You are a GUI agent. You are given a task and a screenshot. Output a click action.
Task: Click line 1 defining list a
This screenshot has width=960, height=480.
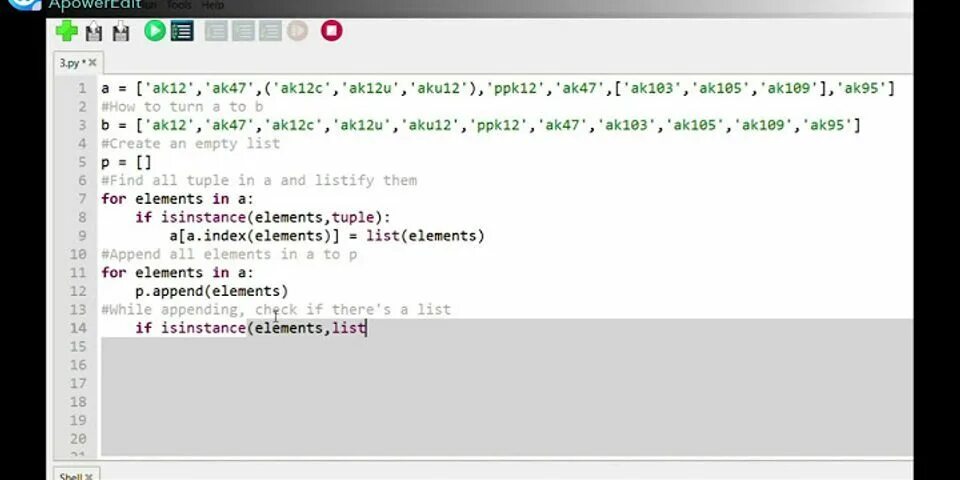click(498, 88)
